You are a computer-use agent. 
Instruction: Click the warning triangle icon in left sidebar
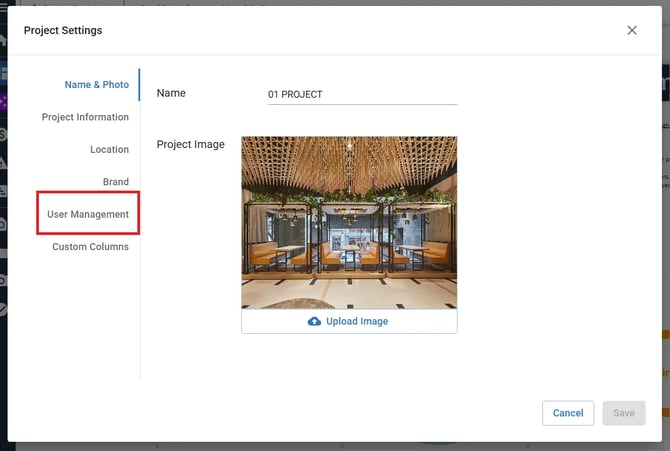click(3, 162)
